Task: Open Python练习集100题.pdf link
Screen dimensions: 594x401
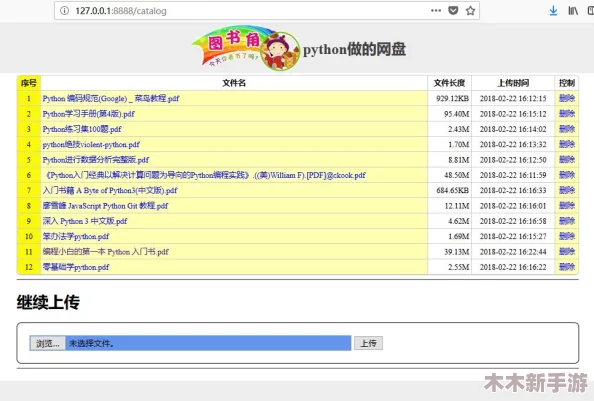Action: coord(82,129)
